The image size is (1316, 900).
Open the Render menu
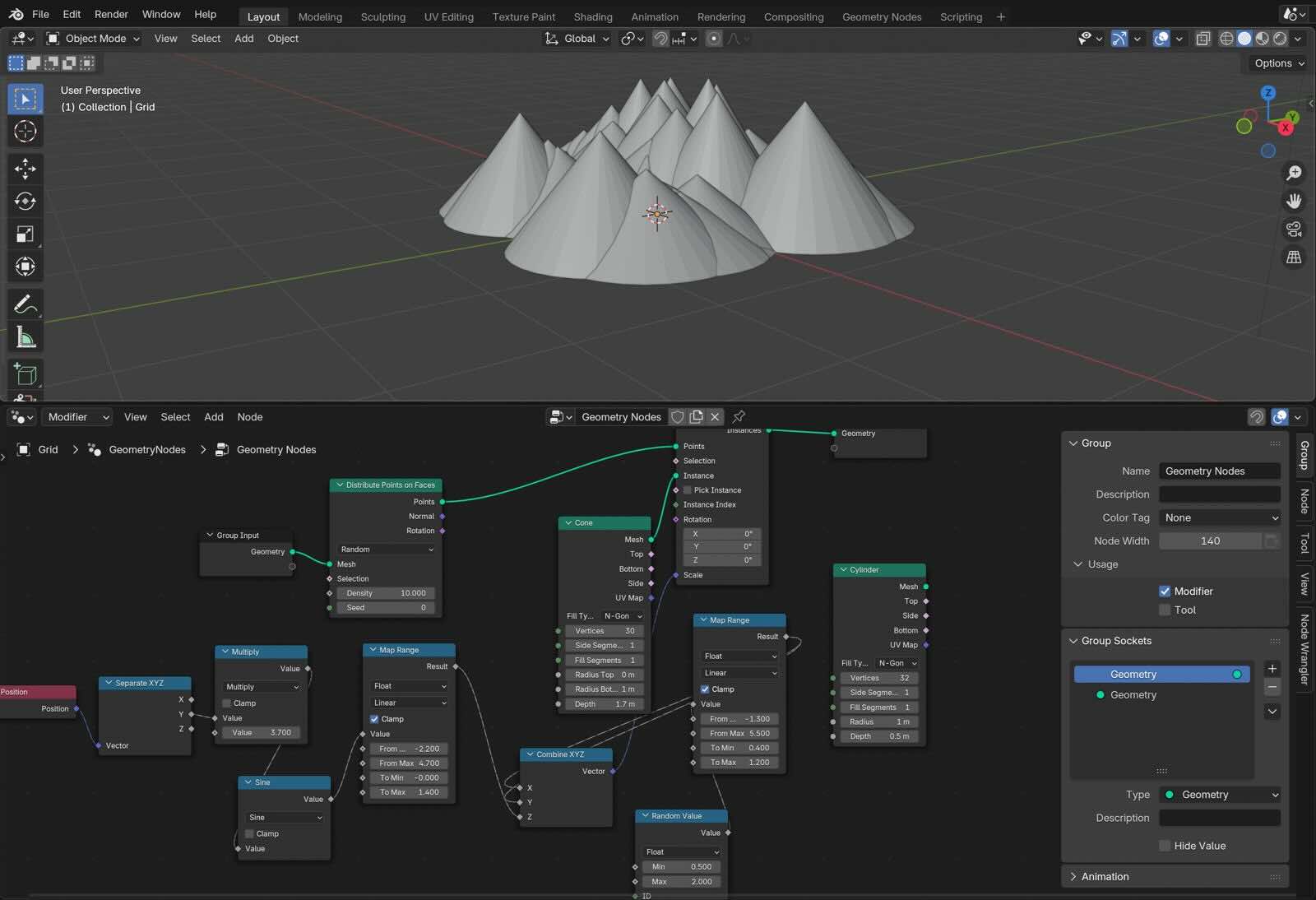[x=111, y=14]
